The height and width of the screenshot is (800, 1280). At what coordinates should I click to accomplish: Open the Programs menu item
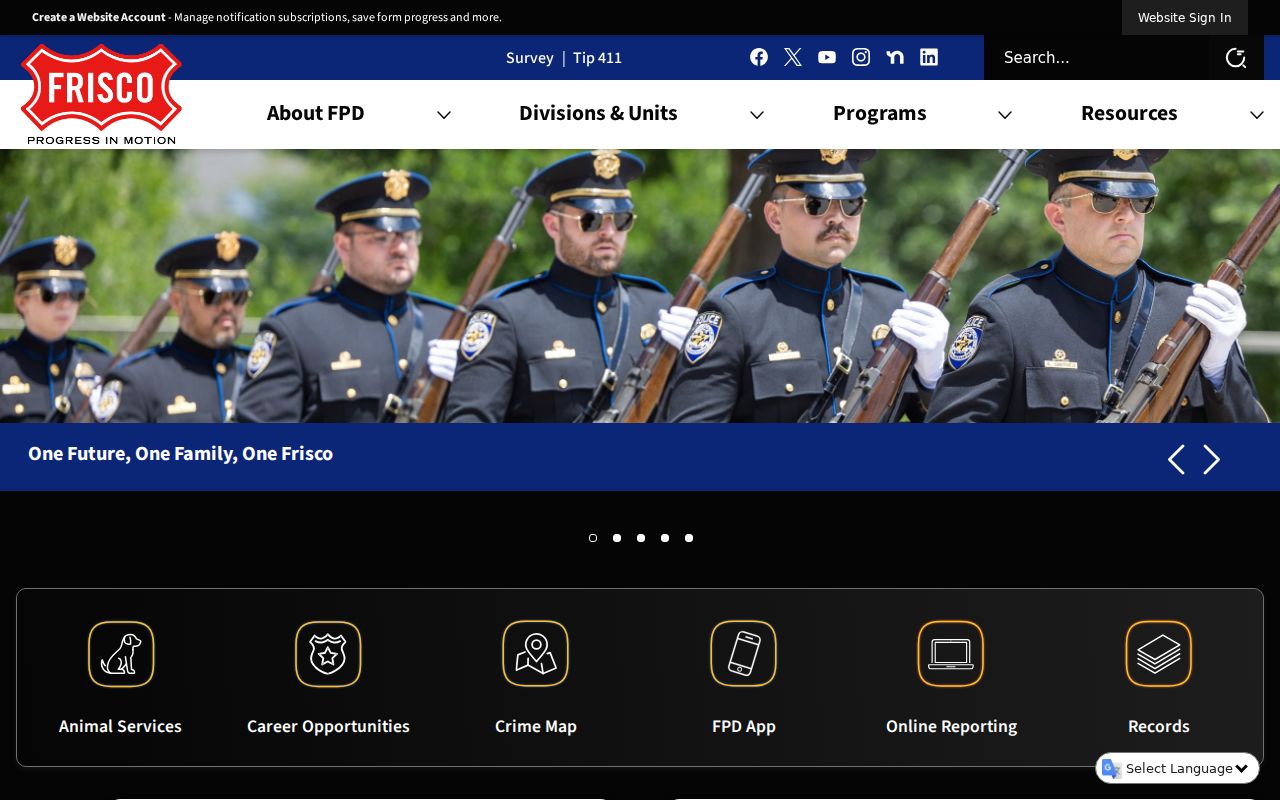tap(880, 113)
